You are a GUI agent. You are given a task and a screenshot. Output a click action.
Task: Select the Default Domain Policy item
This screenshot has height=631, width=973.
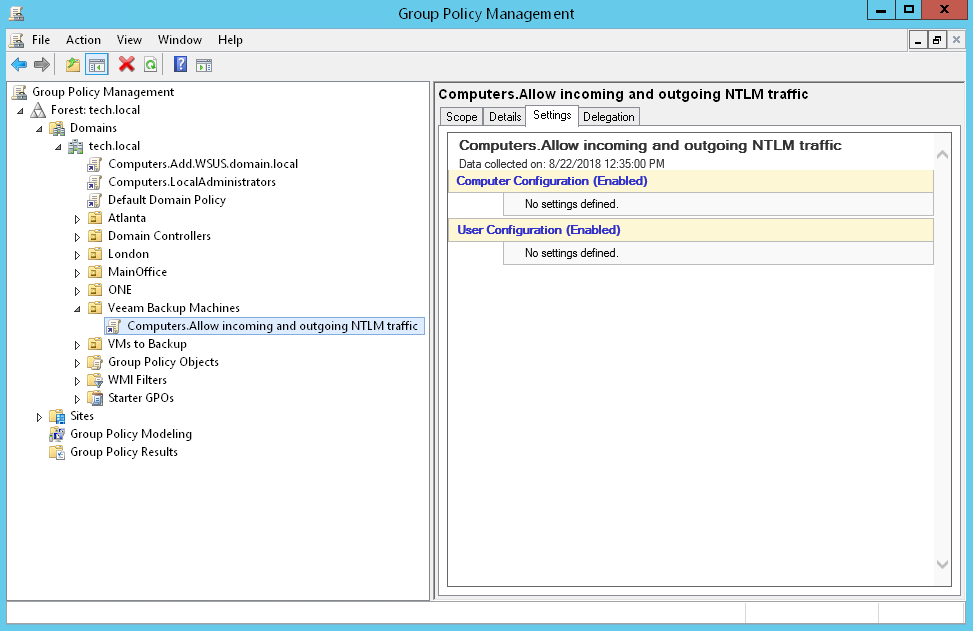click(166, 200)
